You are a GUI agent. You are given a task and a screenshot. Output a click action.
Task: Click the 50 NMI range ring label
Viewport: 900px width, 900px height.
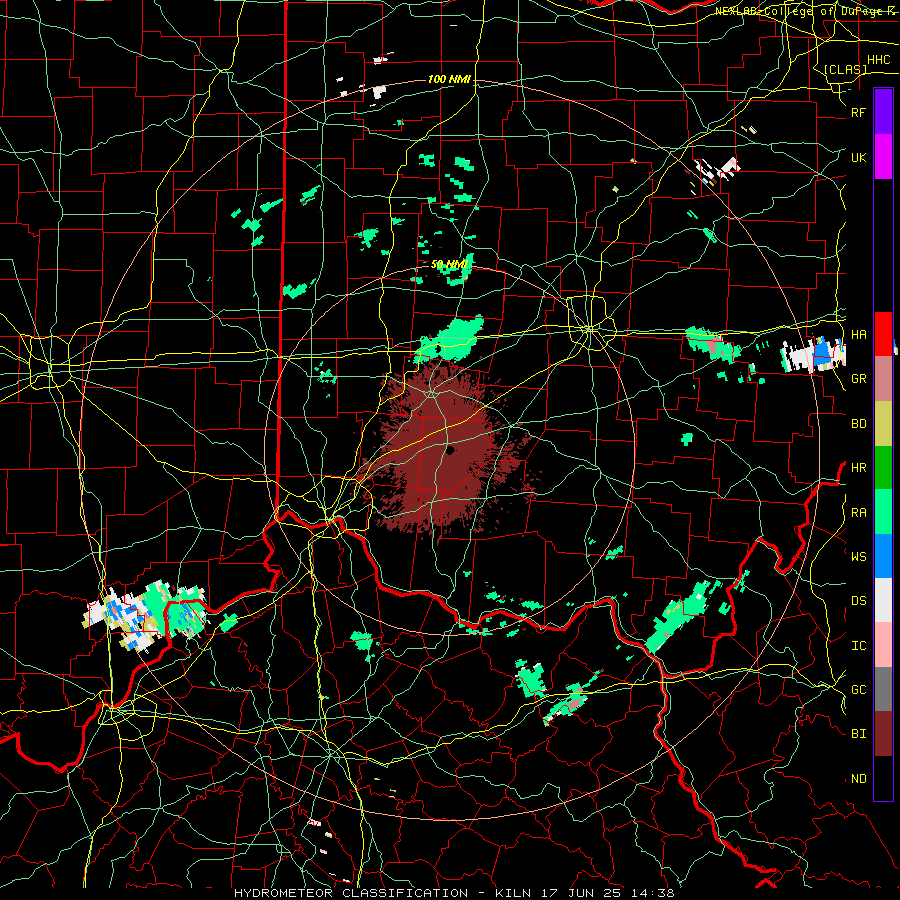(x=449, y=264)
